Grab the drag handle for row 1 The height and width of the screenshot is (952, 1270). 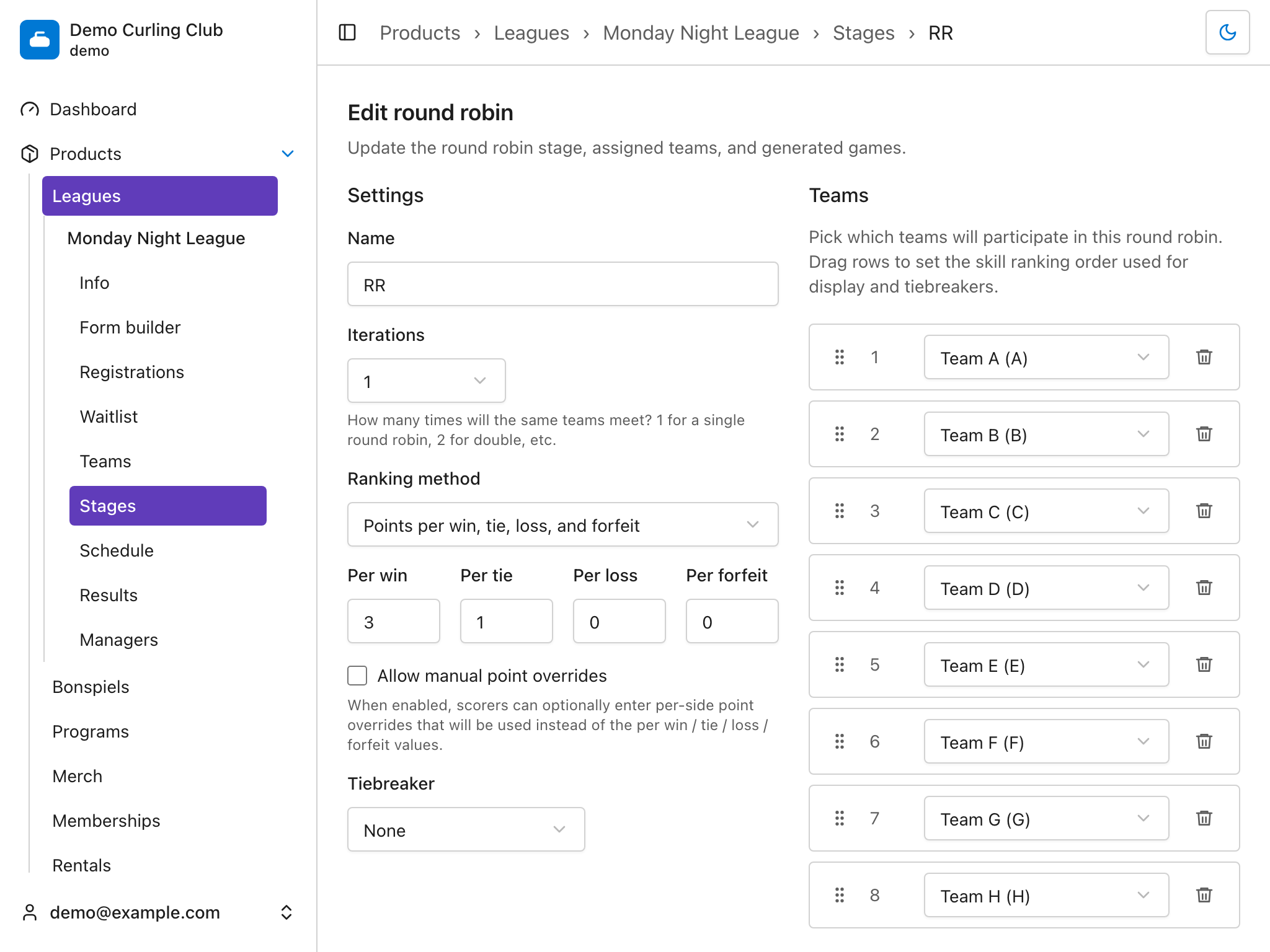tap(840, 357)
